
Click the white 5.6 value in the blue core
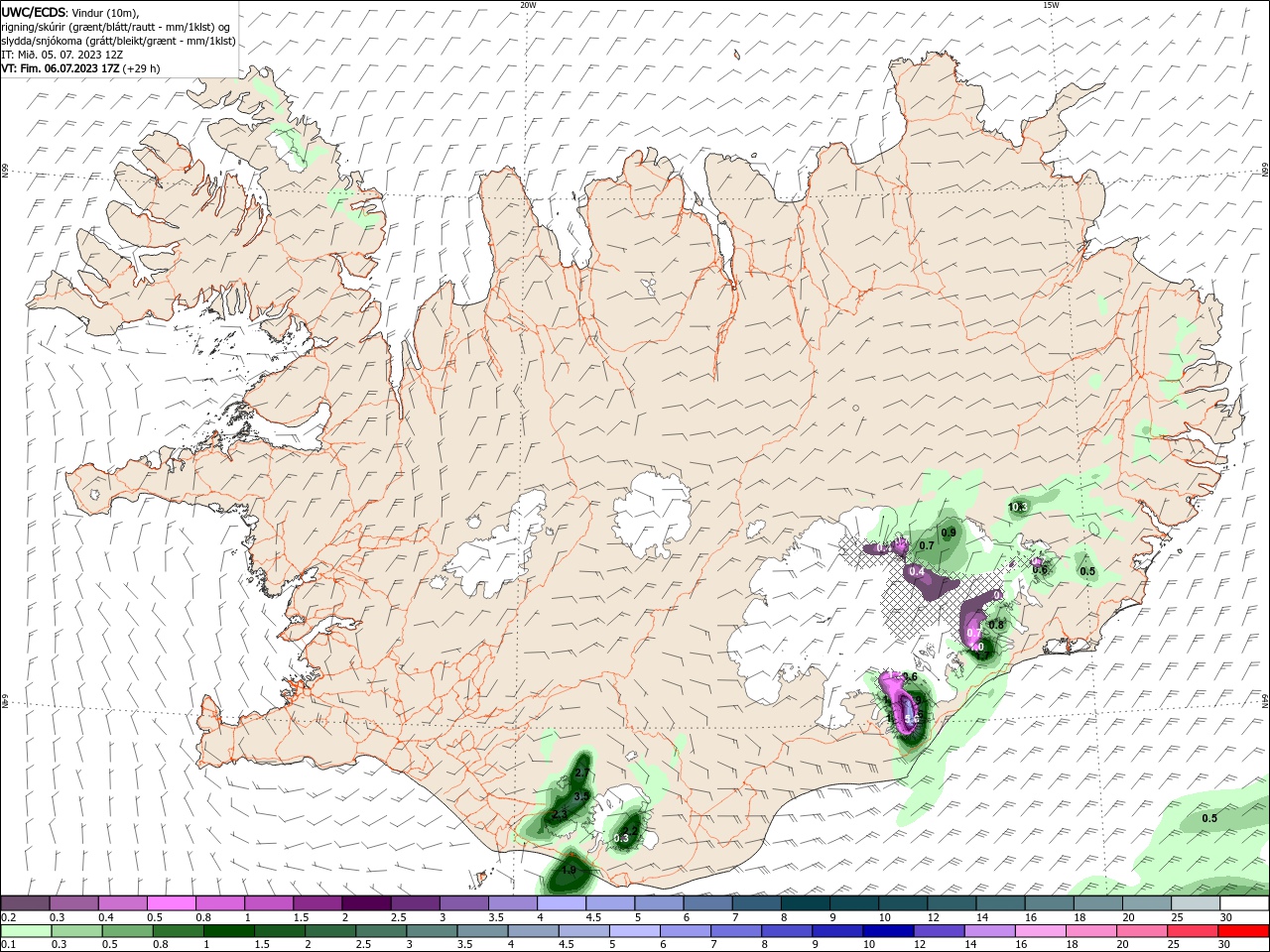coord(914,717)
